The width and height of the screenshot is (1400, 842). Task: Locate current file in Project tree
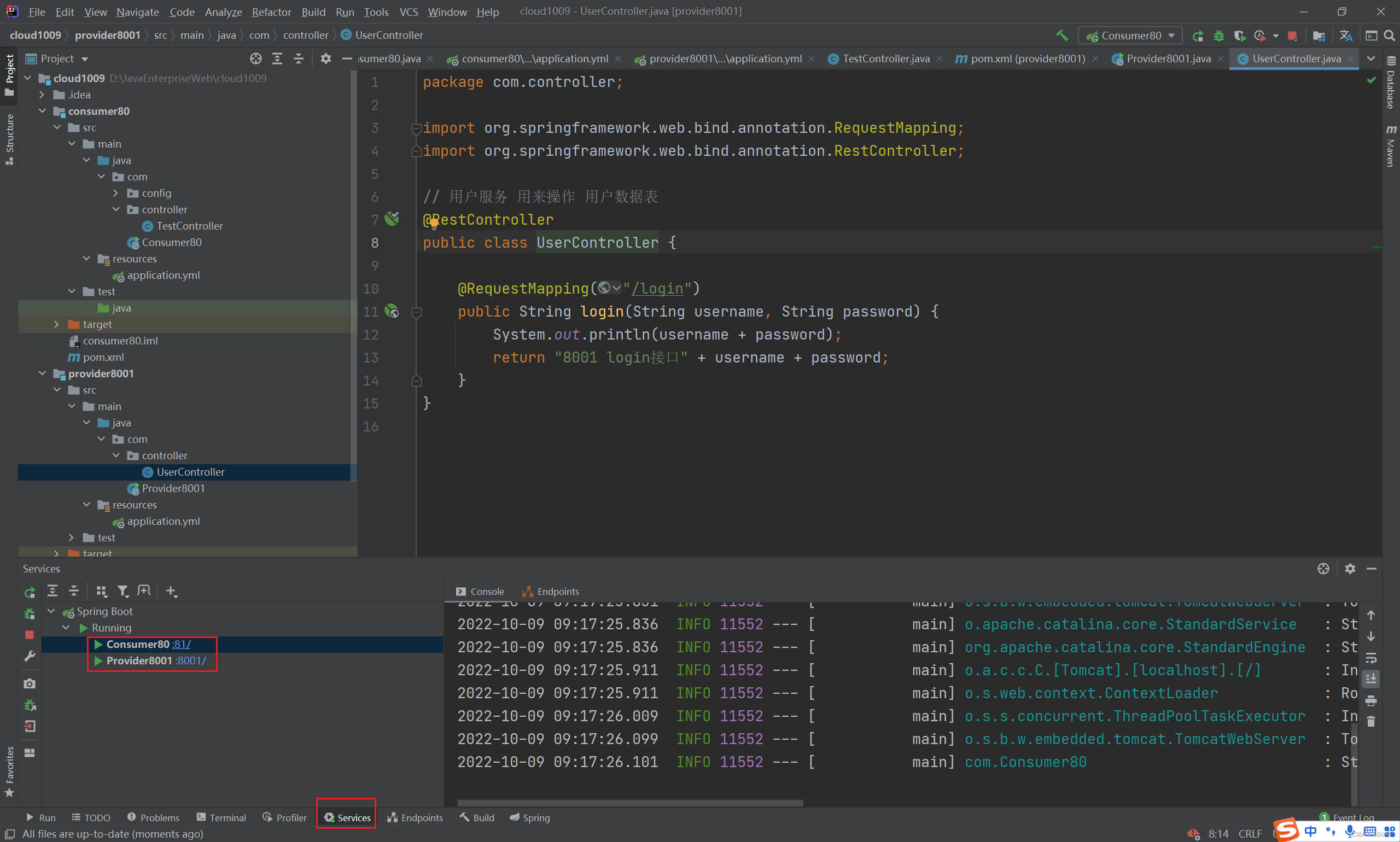click(x=256, y=59)
